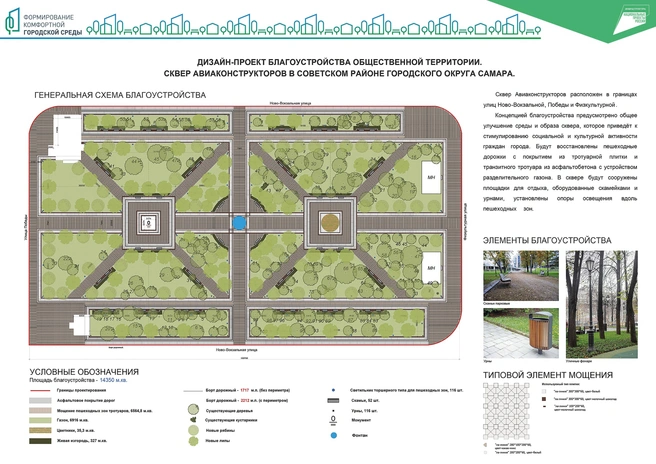
Task: Click the design project title heading
Action: (x=339, y=68)
